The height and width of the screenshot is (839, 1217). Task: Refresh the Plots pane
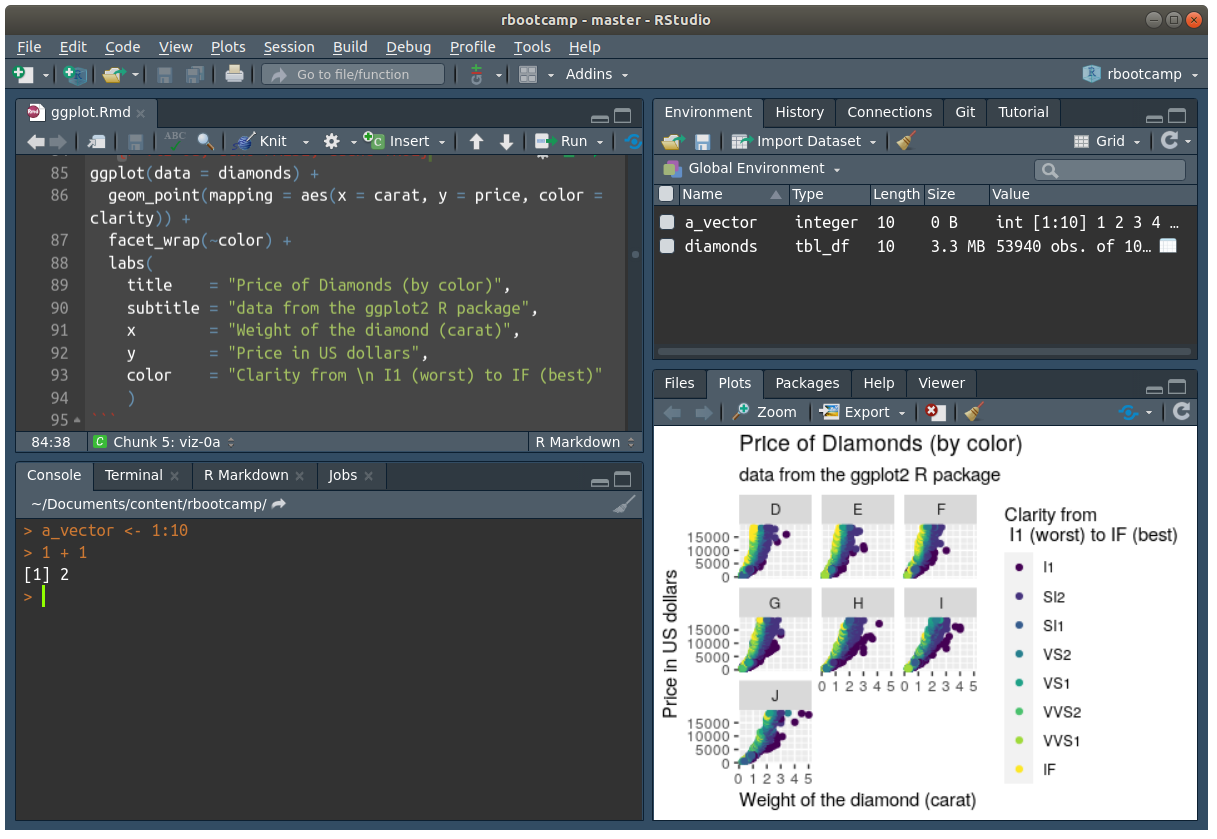pos(1181,412)
